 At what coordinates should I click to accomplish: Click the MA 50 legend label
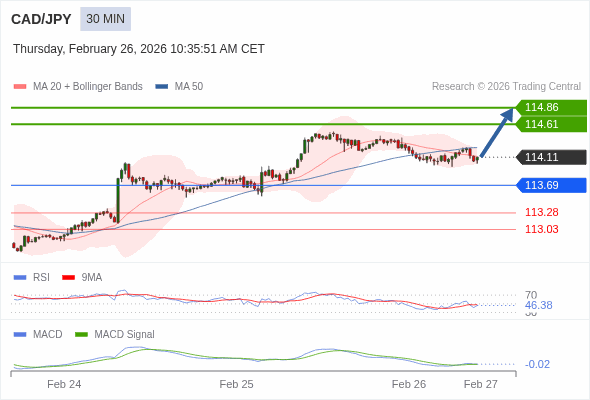pos(189,87)
